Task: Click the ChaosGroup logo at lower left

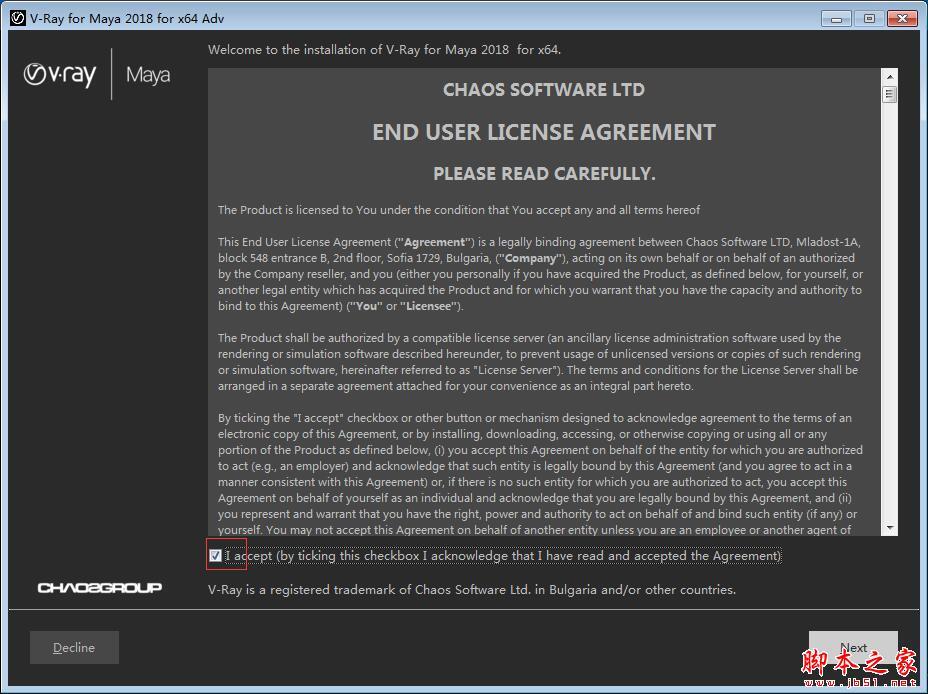Action: point(99,588)
